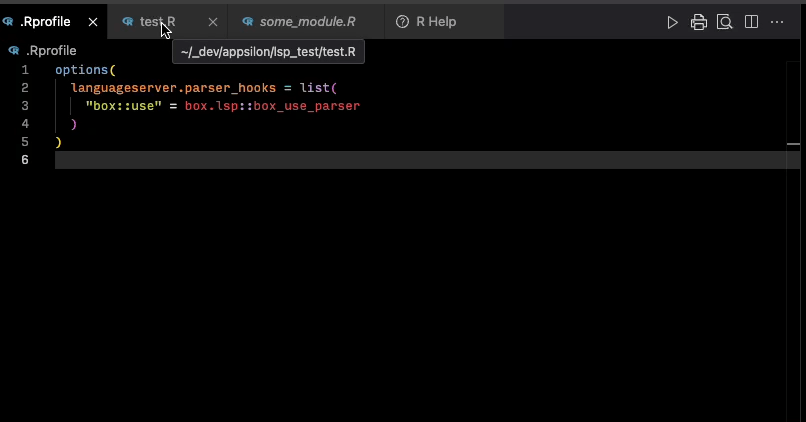The width and height of the screenshot is (806, 422).
Task: Close the test.R tab
Action: (212, 22)
